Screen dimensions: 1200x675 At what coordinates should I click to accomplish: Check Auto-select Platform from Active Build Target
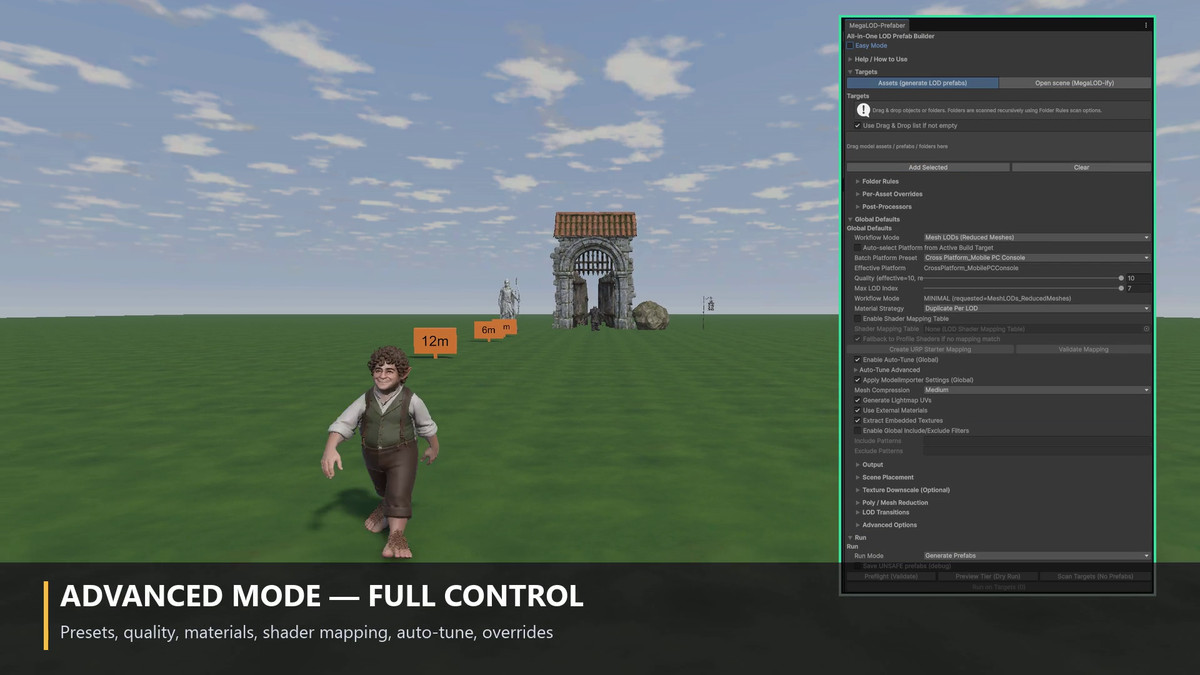pos(858,247)
